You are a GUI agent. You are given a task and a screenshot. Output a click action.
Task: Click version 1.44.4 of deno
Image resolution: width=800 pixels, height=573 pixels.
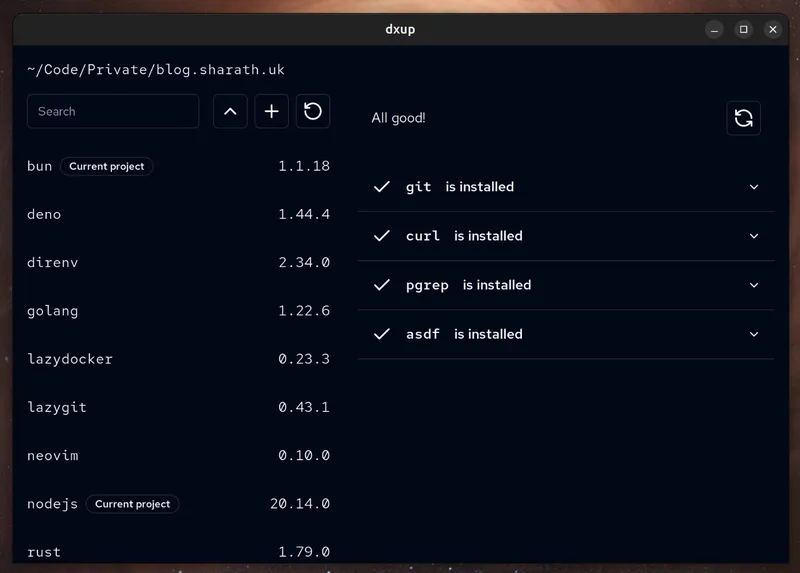pos(304,214)
